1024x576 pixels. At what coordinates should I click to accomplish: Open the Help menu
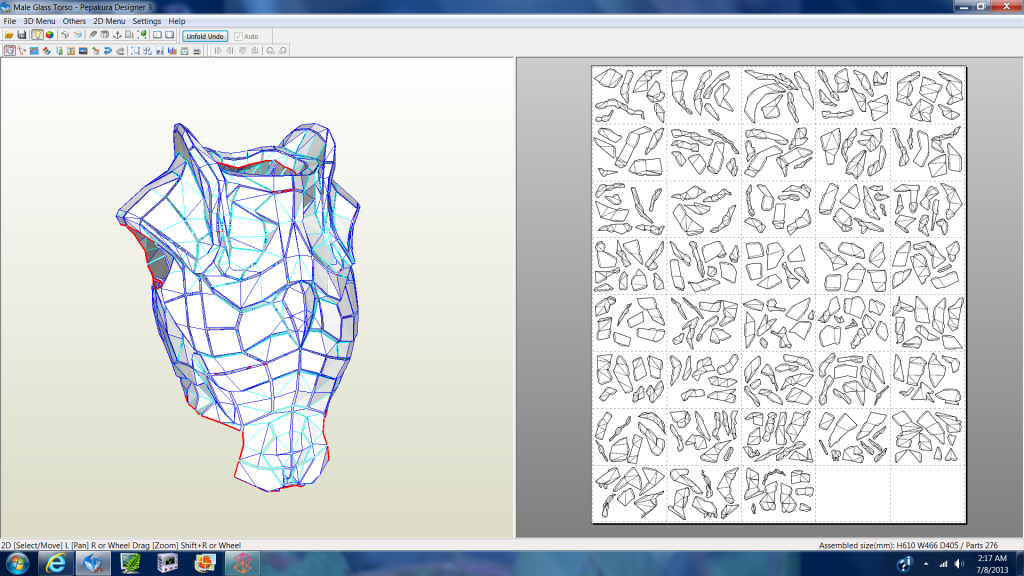[x=176, y=21]
